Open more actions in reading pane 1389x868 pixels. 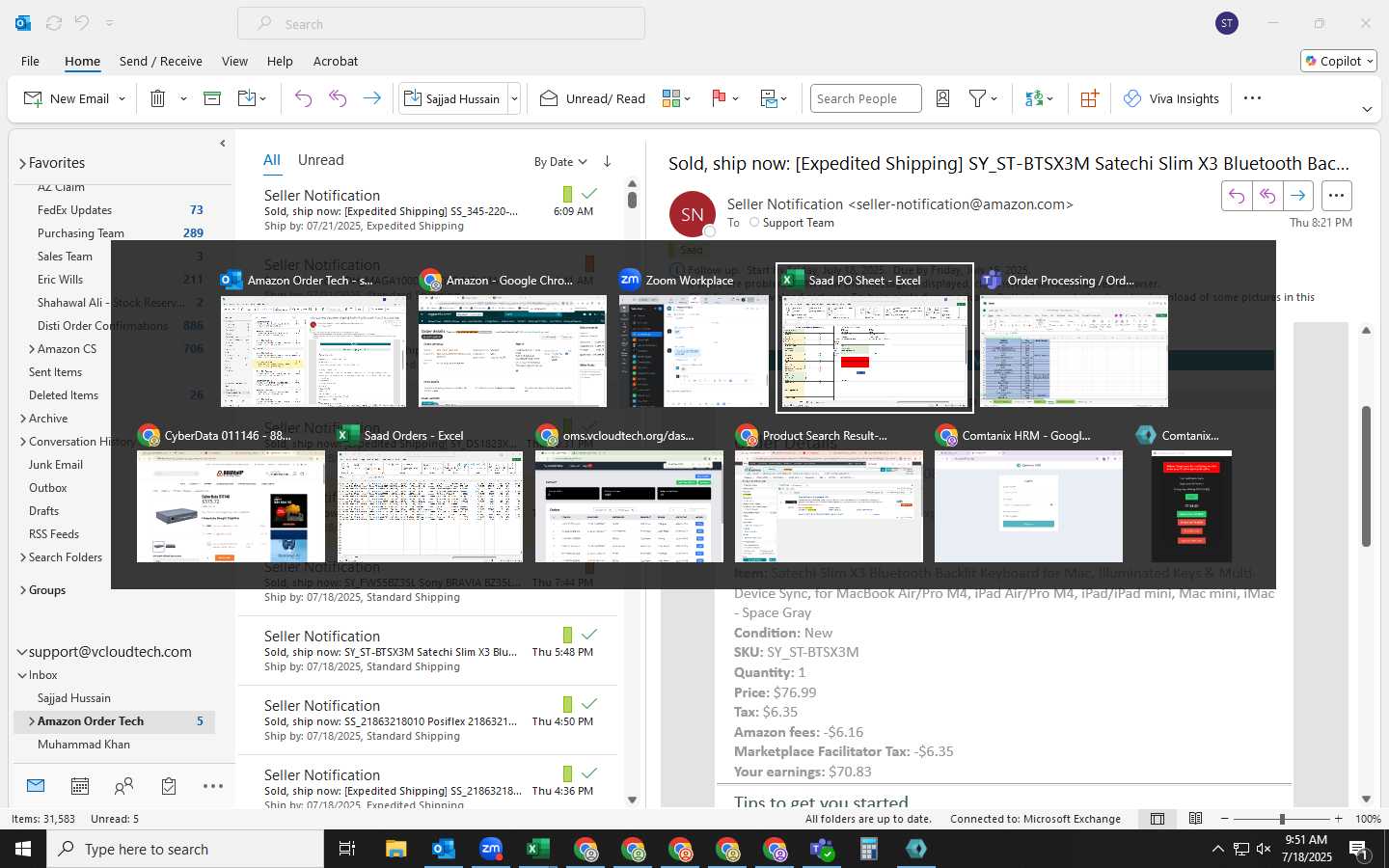[1336, 196]
